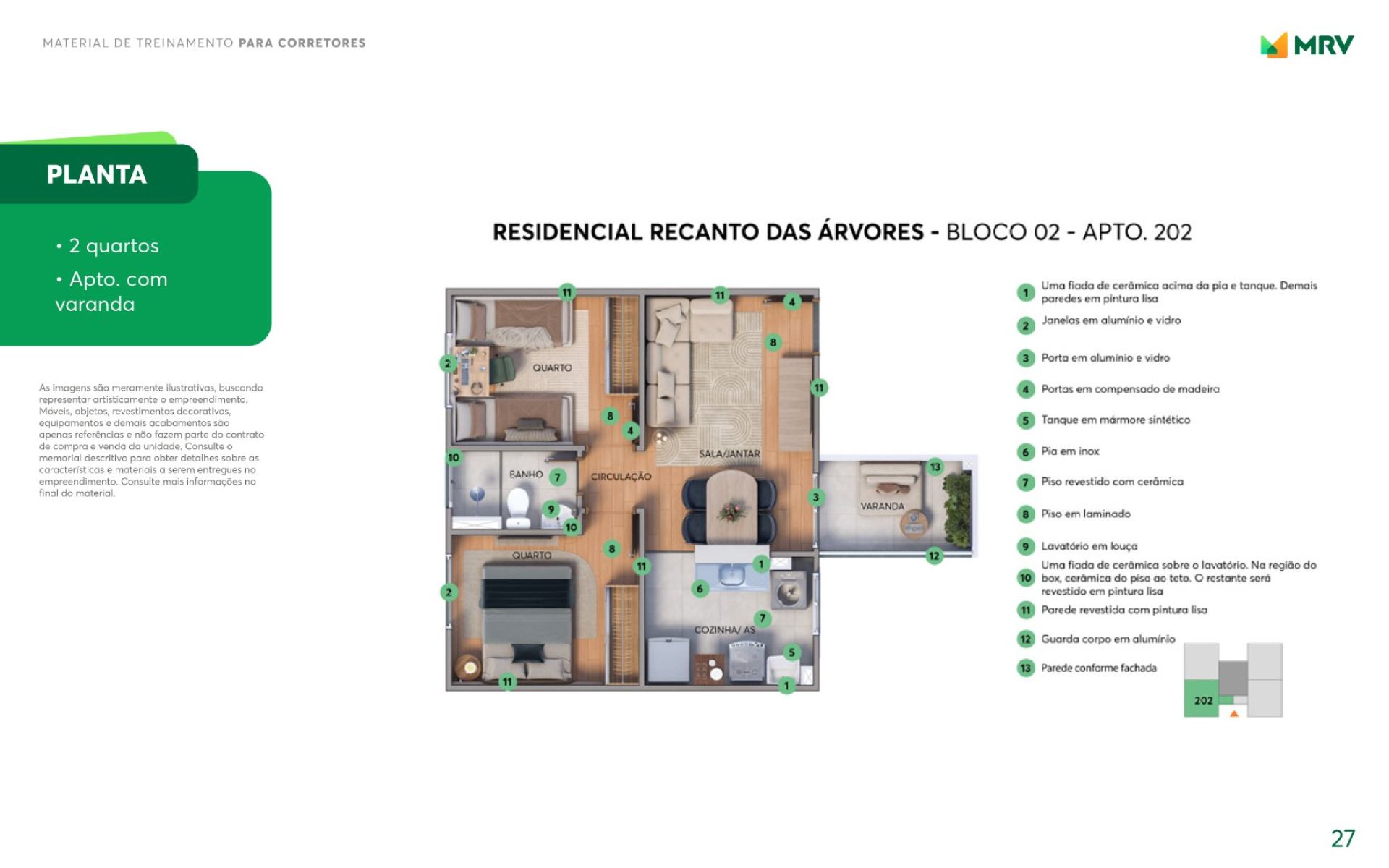This screenshot has width=1389, height=868.
Task: Click legend marker number 1
Action: click(x=1025, y=292)
